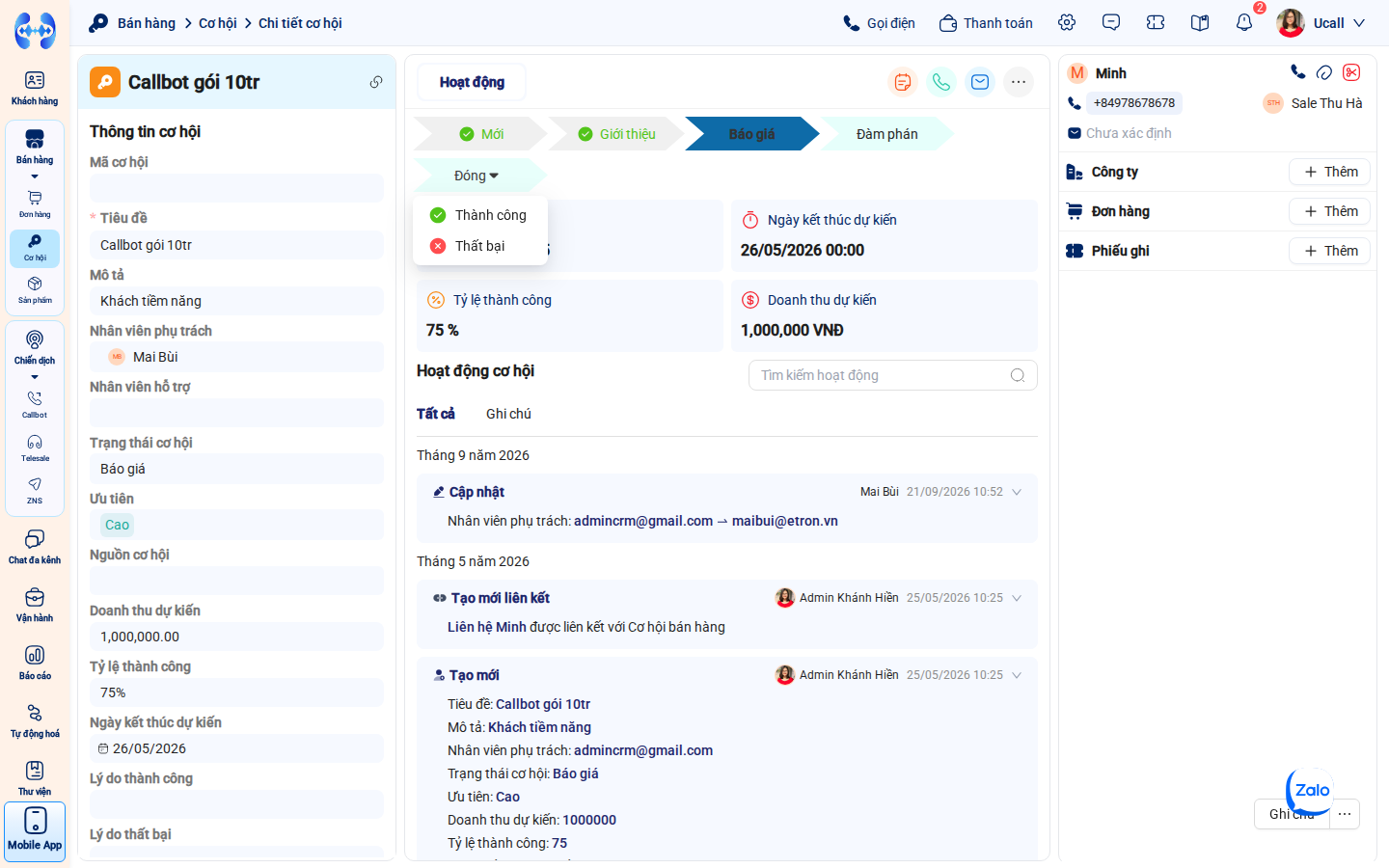This screenshot has width=1389, height=868.
Task: Open the Mobile App sidebar button
Action: tap(35, 830)
